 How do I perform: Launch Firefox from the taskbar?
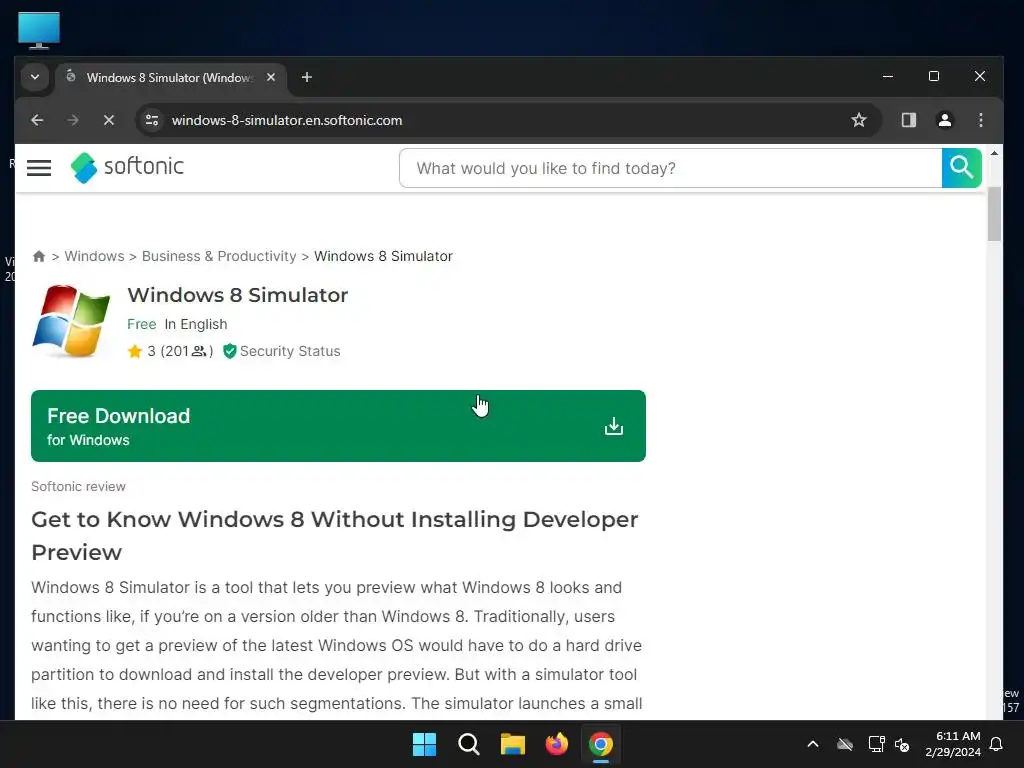[556, 744]
